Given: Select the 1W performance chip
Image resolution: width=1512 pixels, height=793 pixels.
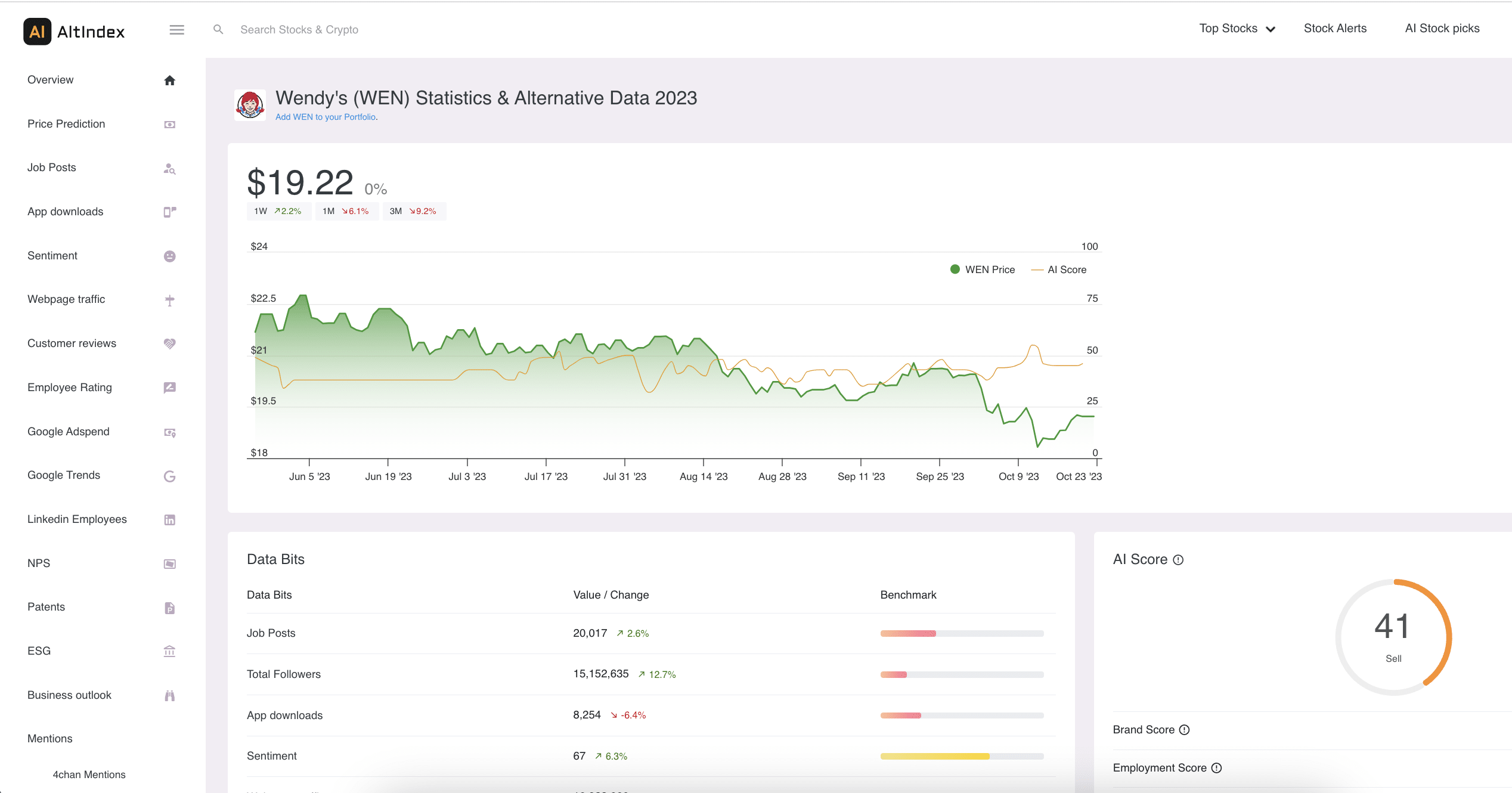Looking at the screenshot, I should (278, 211).
